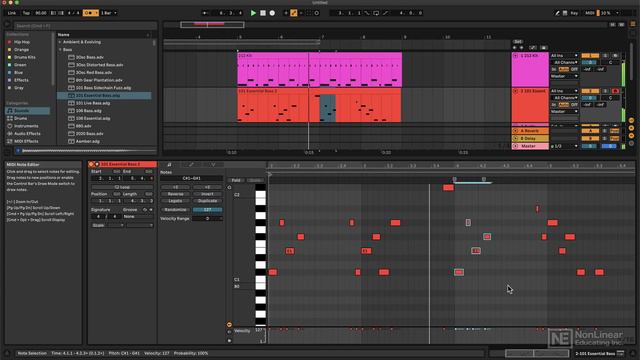The height and width of the screenshot is (360, 640).
Task: Open the Drums category
Action: click(20, 118)
